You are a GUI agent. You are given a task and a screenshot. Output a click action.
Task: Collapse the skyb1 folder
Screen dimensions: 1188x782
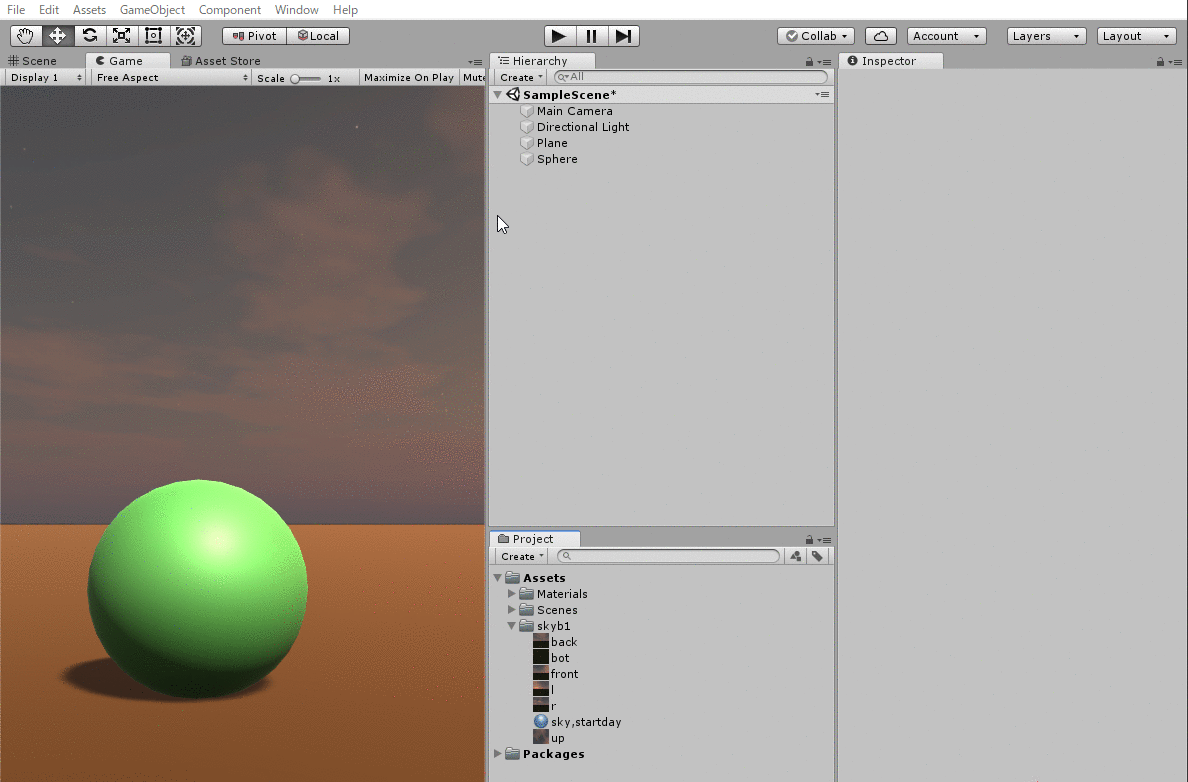click(x=512, y=626)
